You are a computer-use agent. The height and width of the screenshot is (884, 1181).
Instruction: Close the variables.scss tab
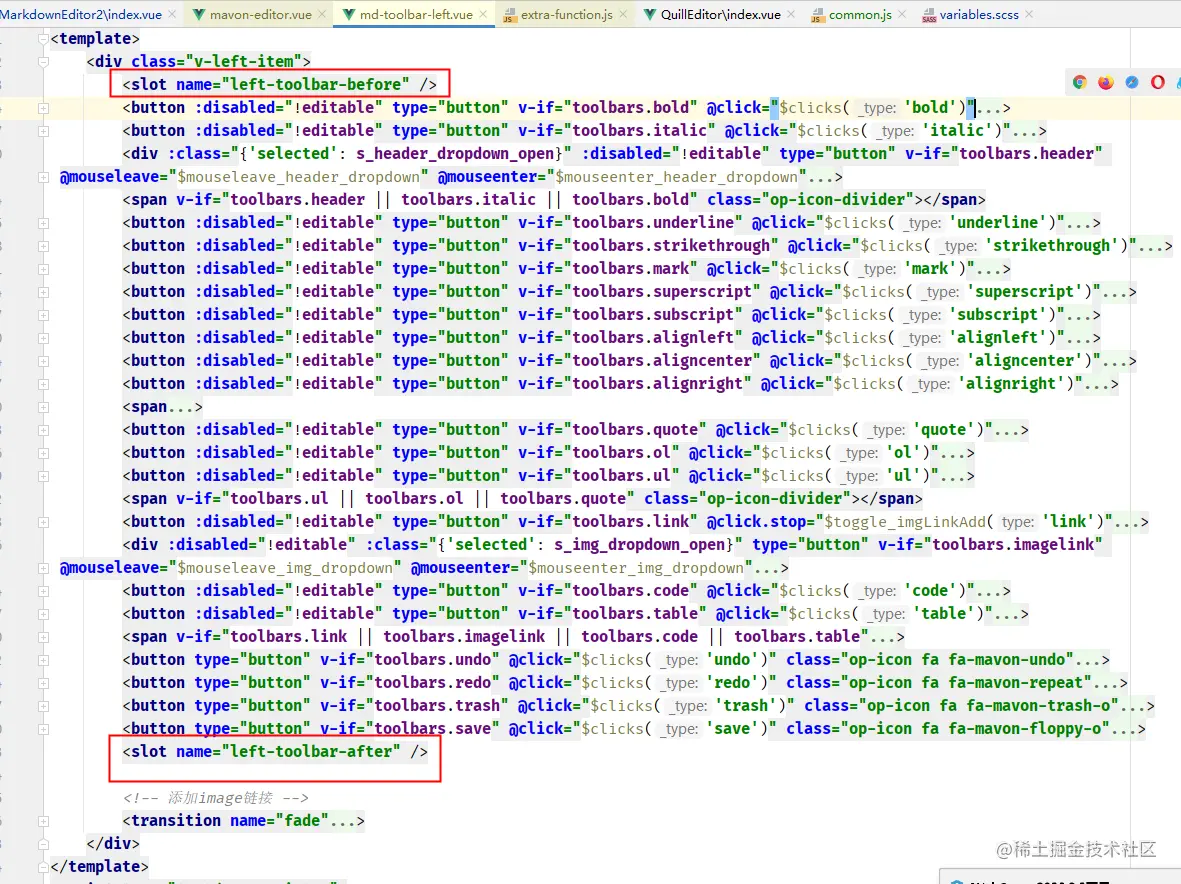point(1029,14)
